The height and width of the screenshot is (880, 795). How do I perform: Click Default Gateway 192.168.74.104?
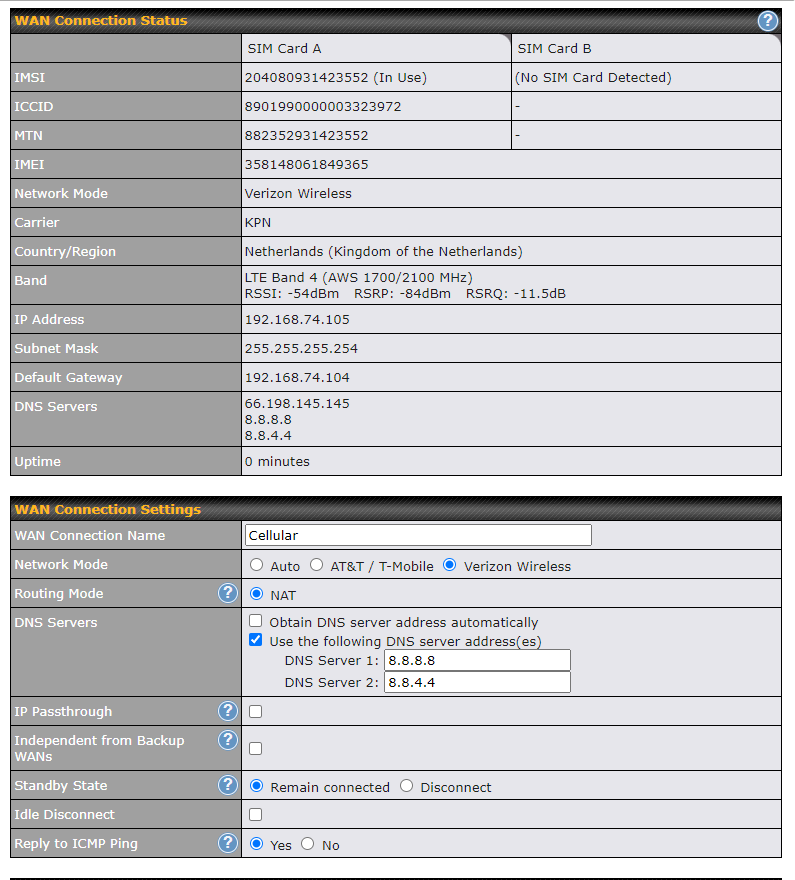pos(297,378)
